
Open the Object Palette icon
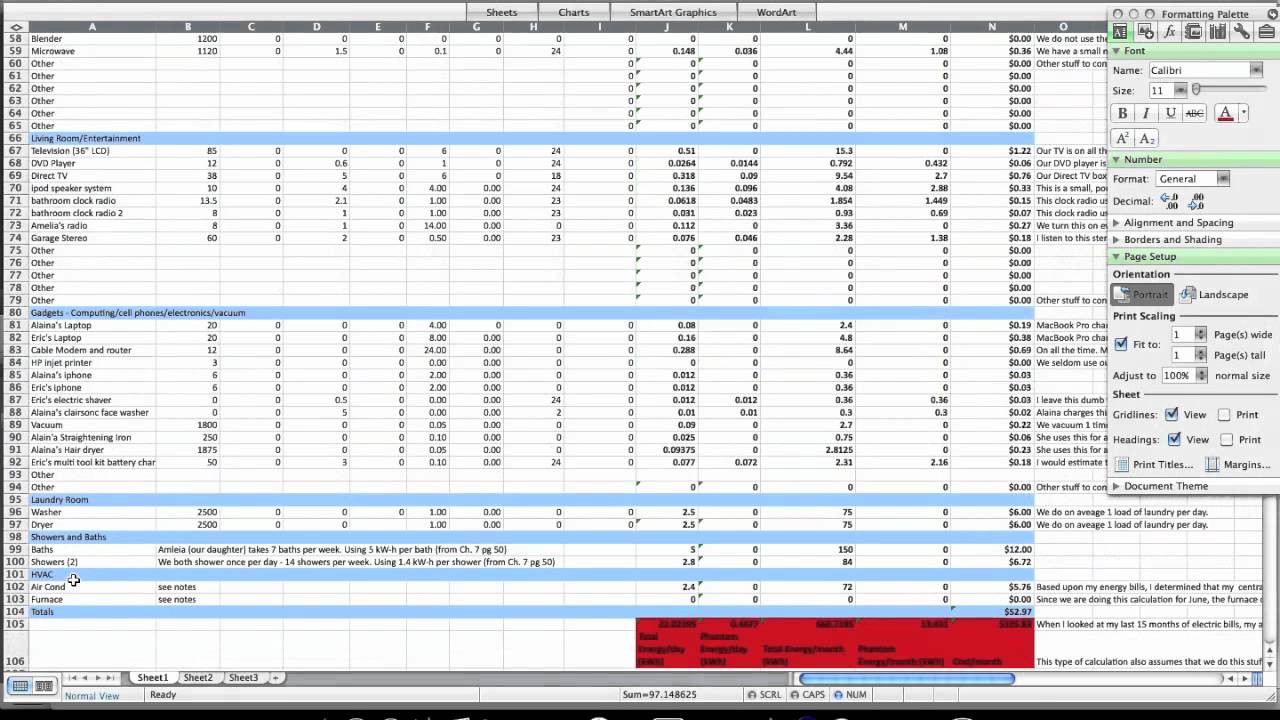click(1145, 32)
